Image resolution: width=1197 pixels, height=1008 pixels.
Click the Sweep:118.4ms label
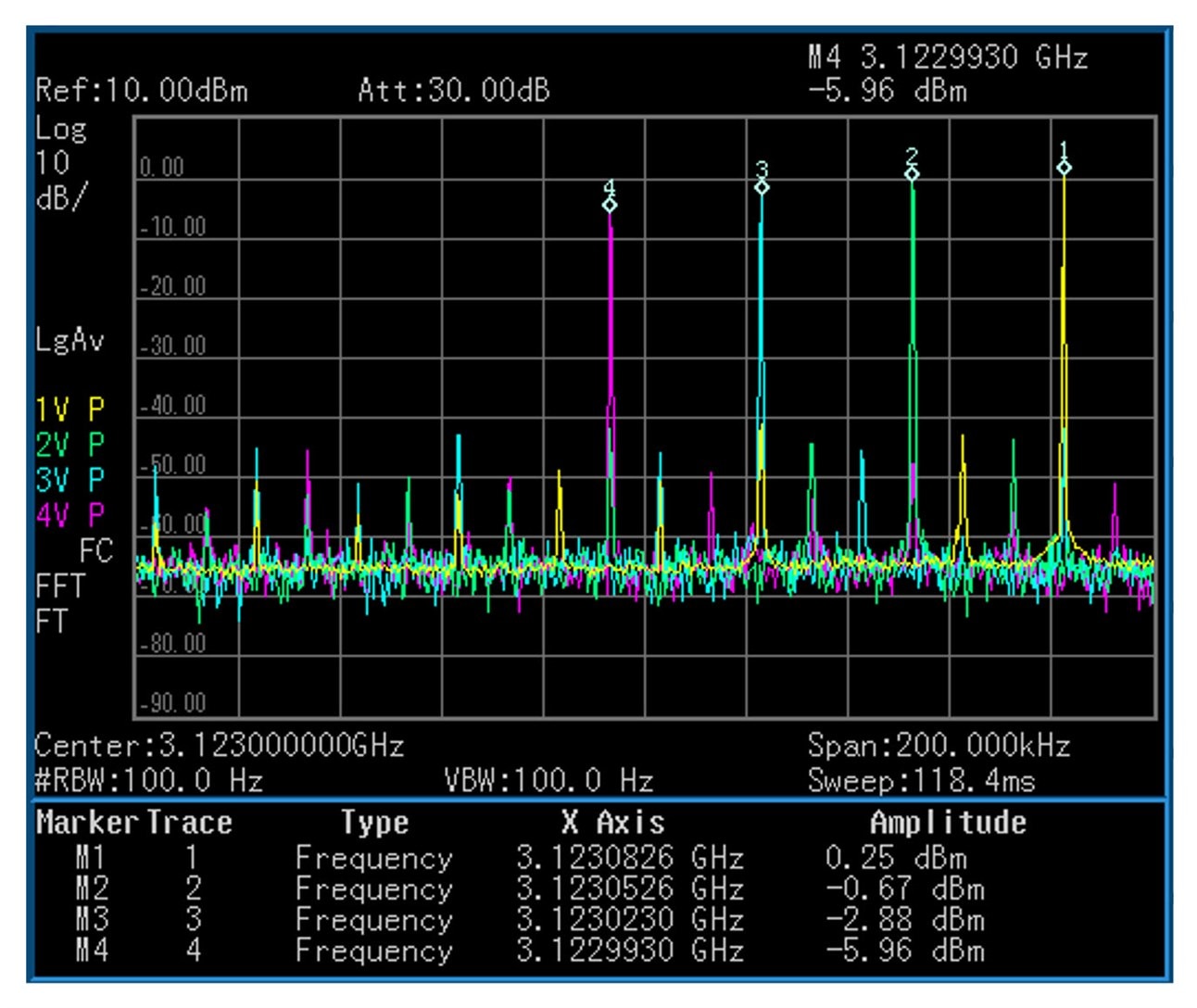pos(921,780)
